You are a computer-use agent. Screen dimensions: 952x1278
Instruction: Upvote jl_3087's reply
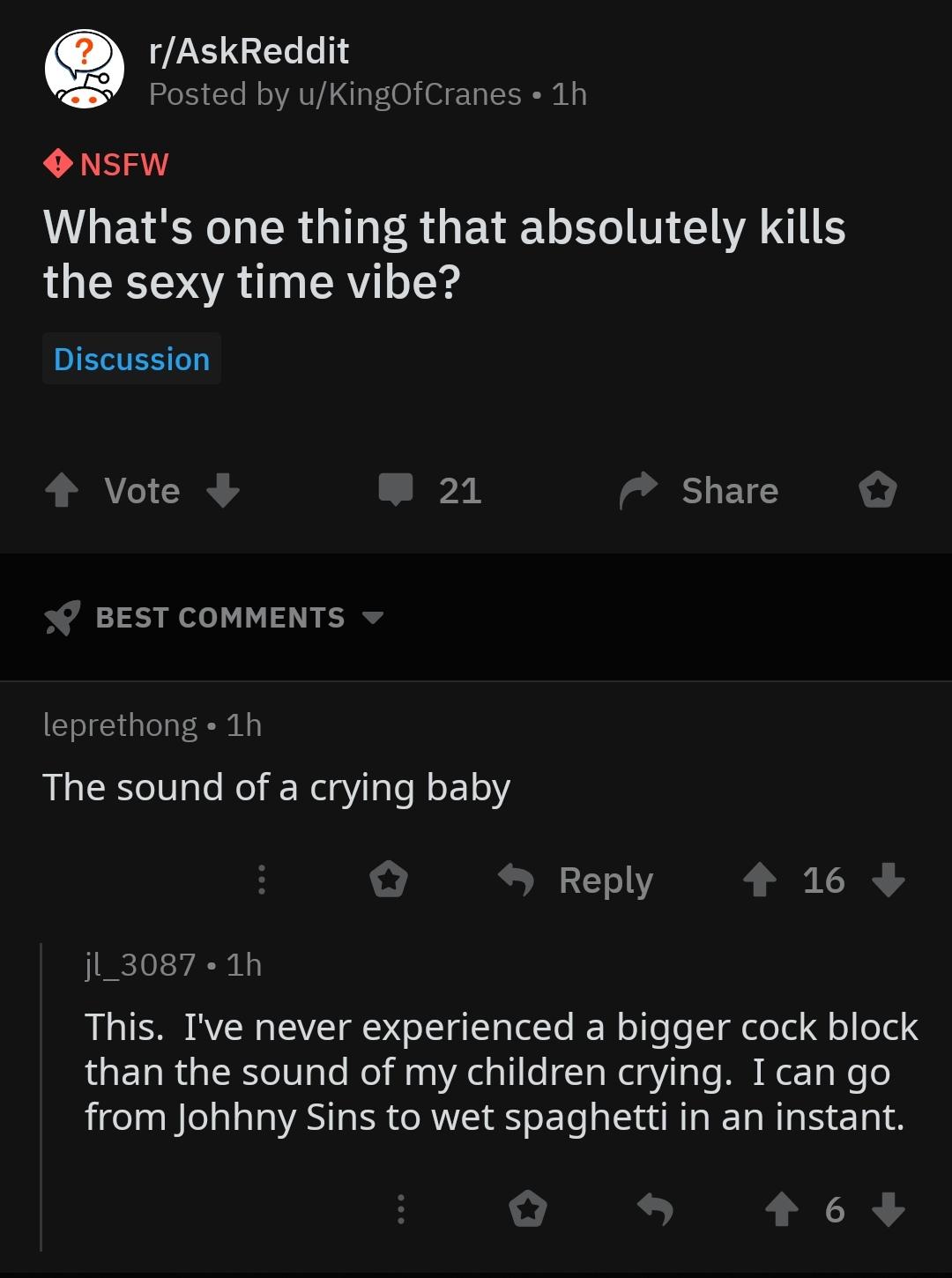[782, 1209]
